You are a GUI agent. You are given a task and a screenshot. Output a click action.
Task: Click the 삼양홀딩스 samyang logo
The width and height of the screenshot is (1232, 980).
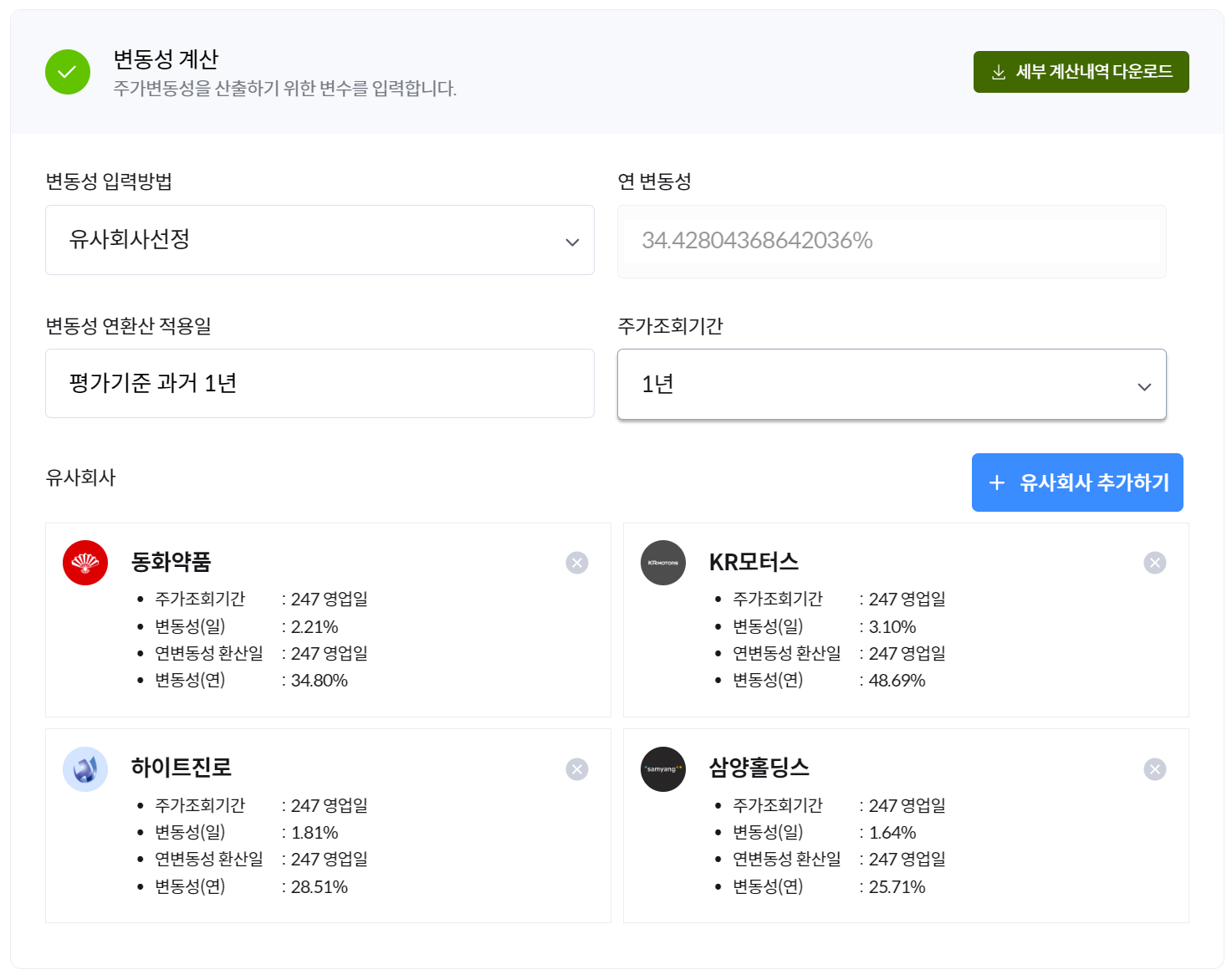(x=663, y=769)
